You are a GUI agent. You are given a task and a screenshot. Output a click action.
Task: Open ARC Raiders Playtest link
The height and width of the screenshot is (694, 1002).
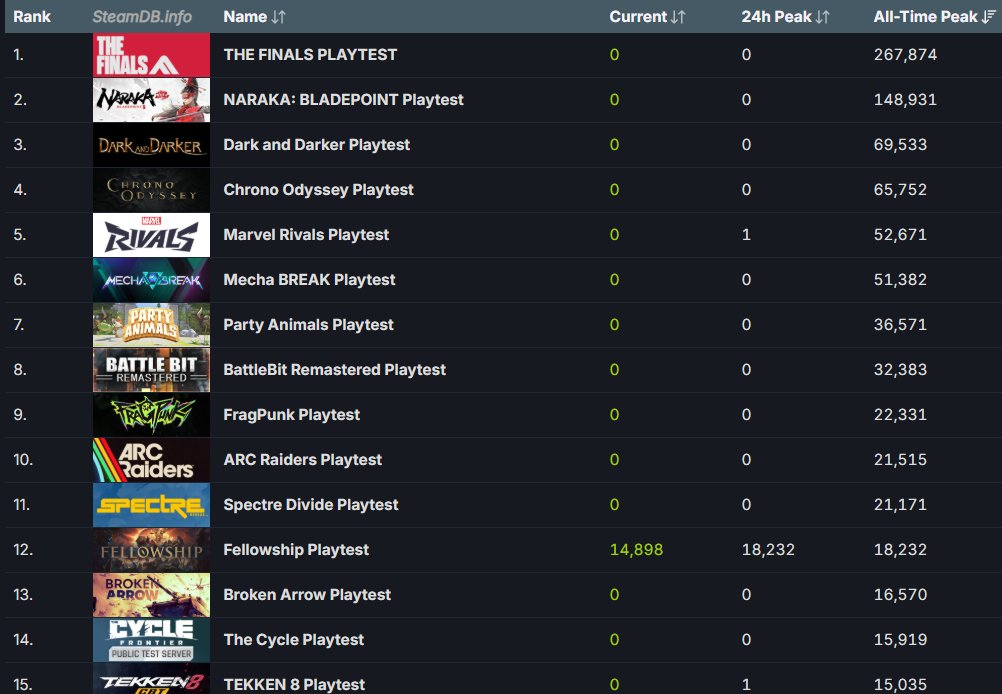302,460
